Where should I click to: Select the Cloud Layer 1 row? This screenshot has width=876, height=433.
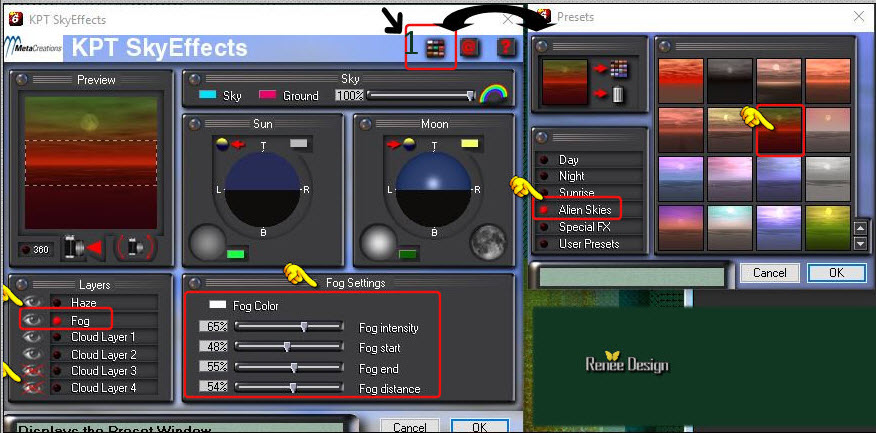104,337
